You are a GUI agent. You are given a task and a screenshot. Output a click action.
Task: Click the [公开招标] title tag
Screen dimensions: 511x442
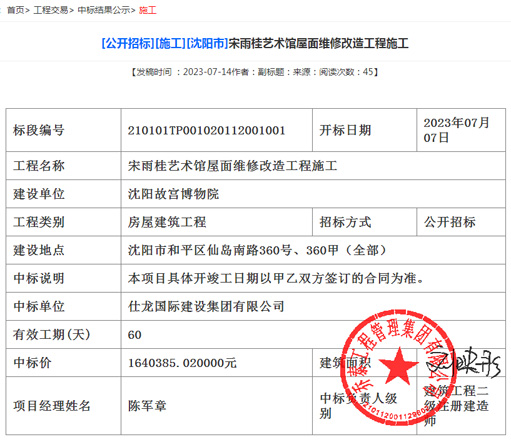(128, 43)
